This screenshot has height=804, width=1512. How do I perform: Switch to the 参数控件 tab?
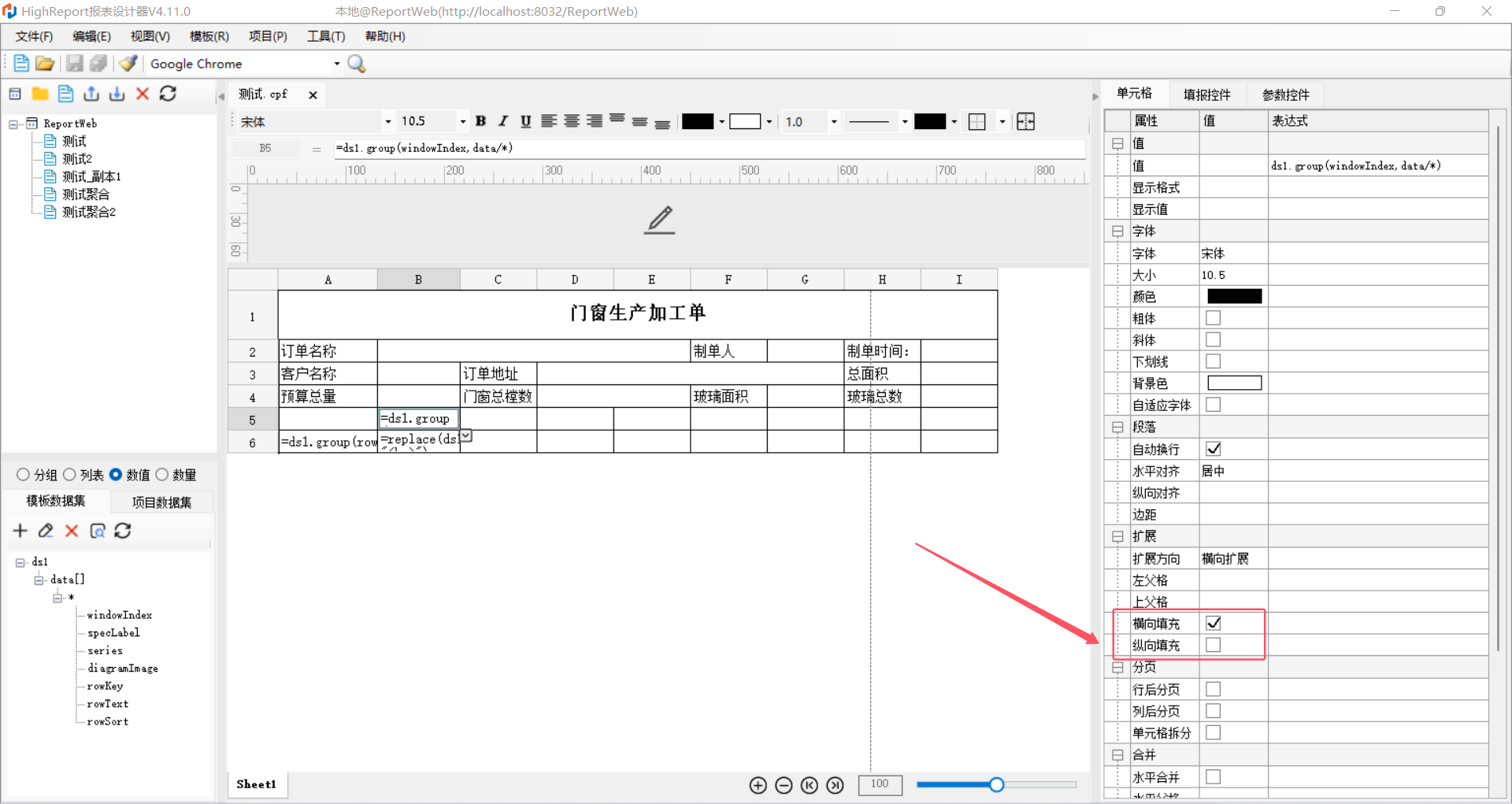pos(1285,94)
